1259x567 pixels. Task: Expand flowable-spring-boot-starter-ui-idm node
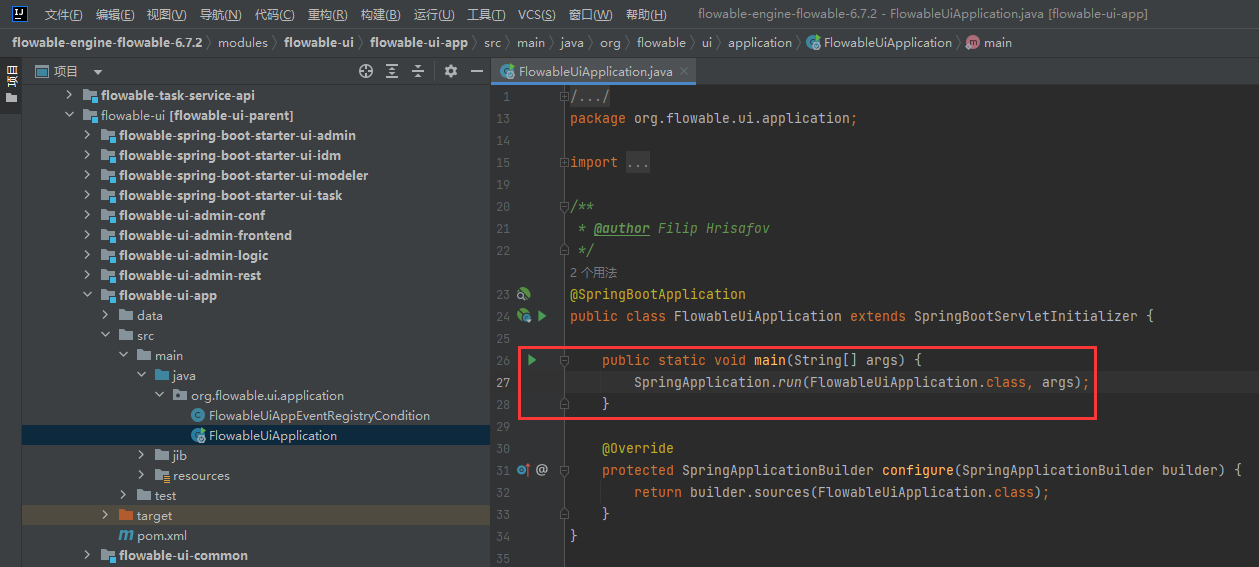87,155
